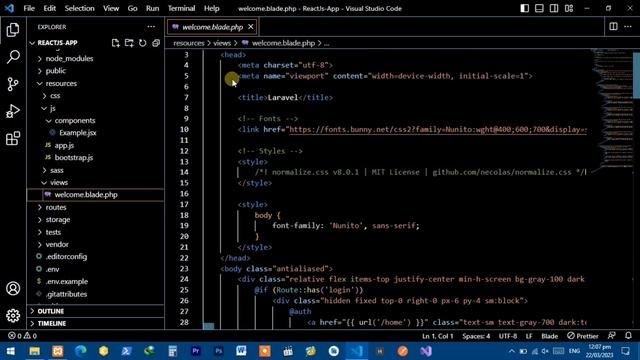Open the Run menu
Screen dimensions: 640x360
click(152, 8)
